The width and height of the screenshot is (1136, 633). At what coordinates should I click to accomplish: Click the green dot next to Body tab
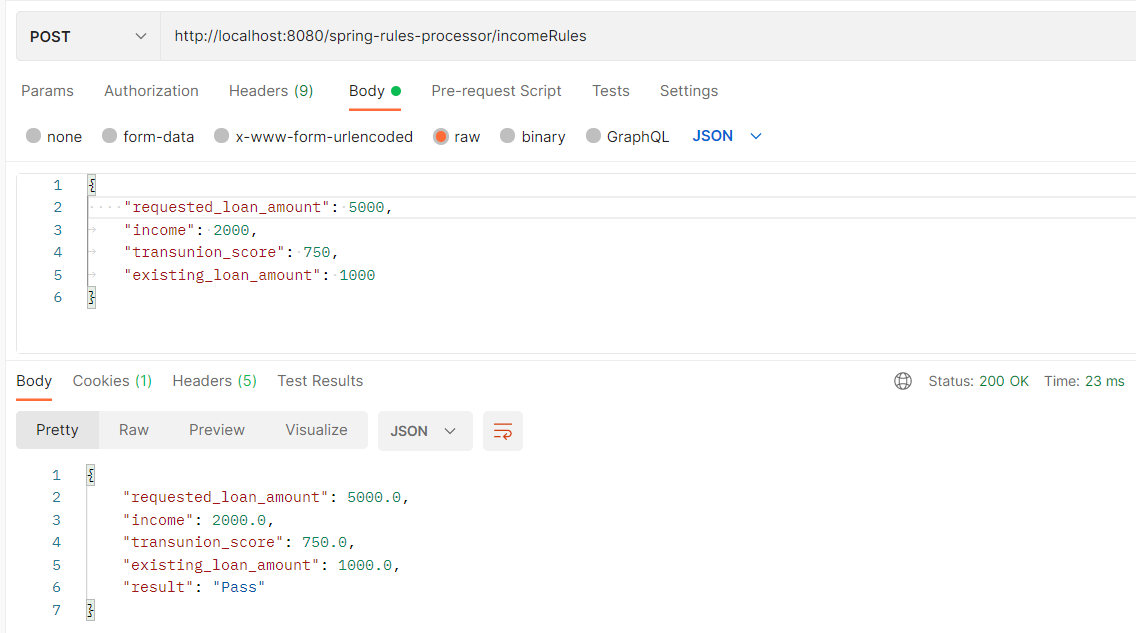click(x=396, y=91)
